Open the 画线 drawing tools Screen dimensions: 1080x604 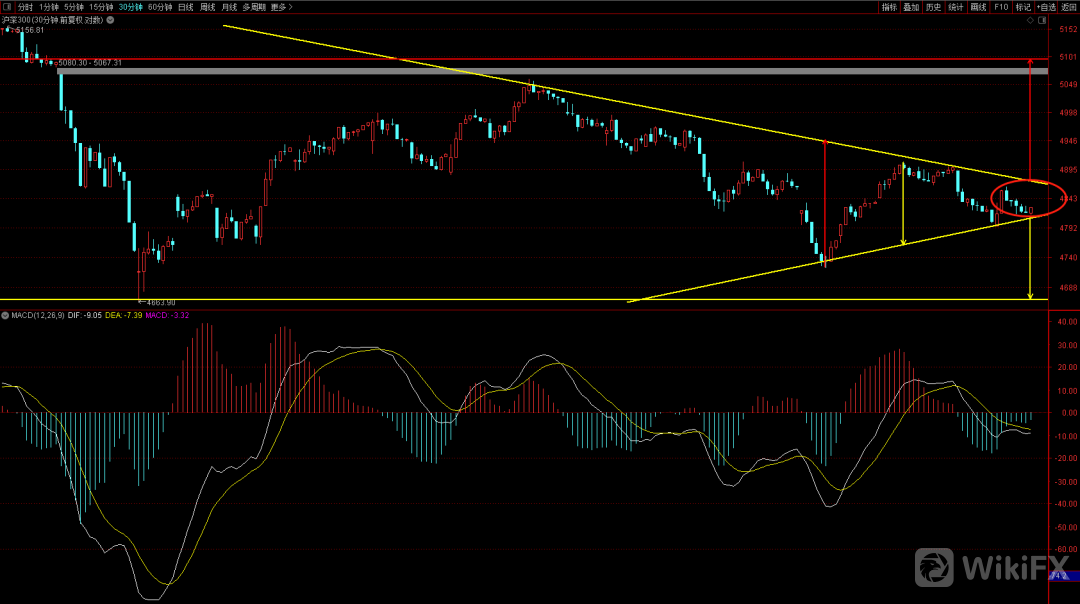(978, 7)
